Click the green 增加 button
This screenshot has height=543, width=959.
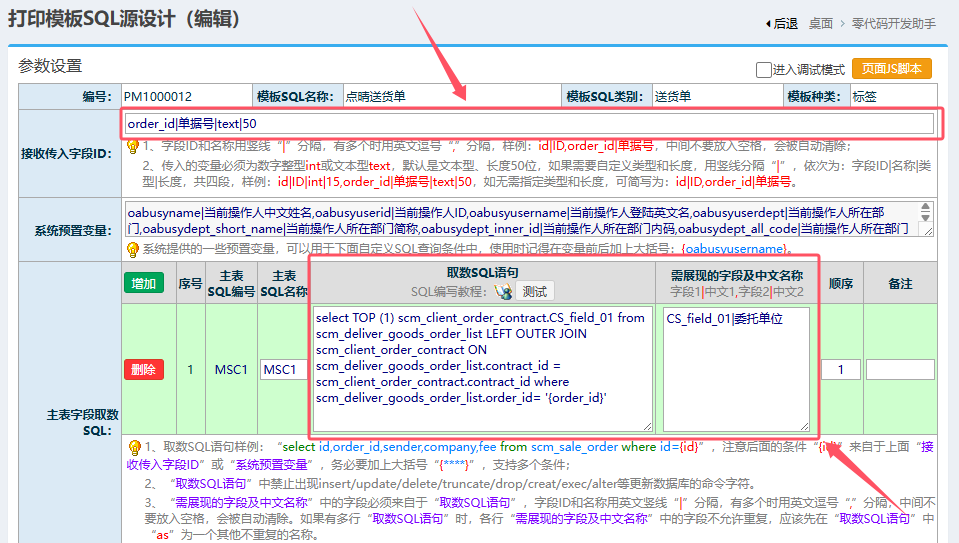pos(143,283)
